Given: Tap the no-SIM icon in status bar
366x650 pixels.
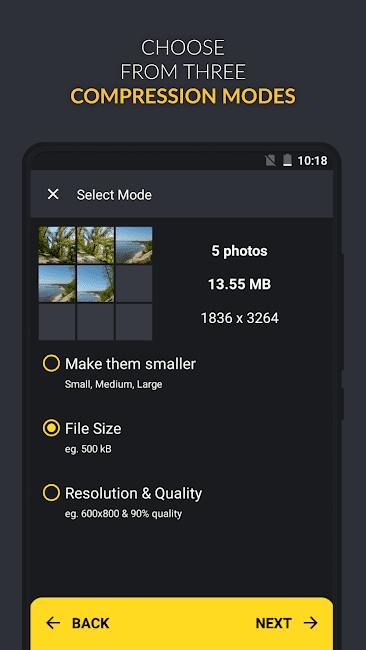Looking at the screenshot, I should (270, 160).
